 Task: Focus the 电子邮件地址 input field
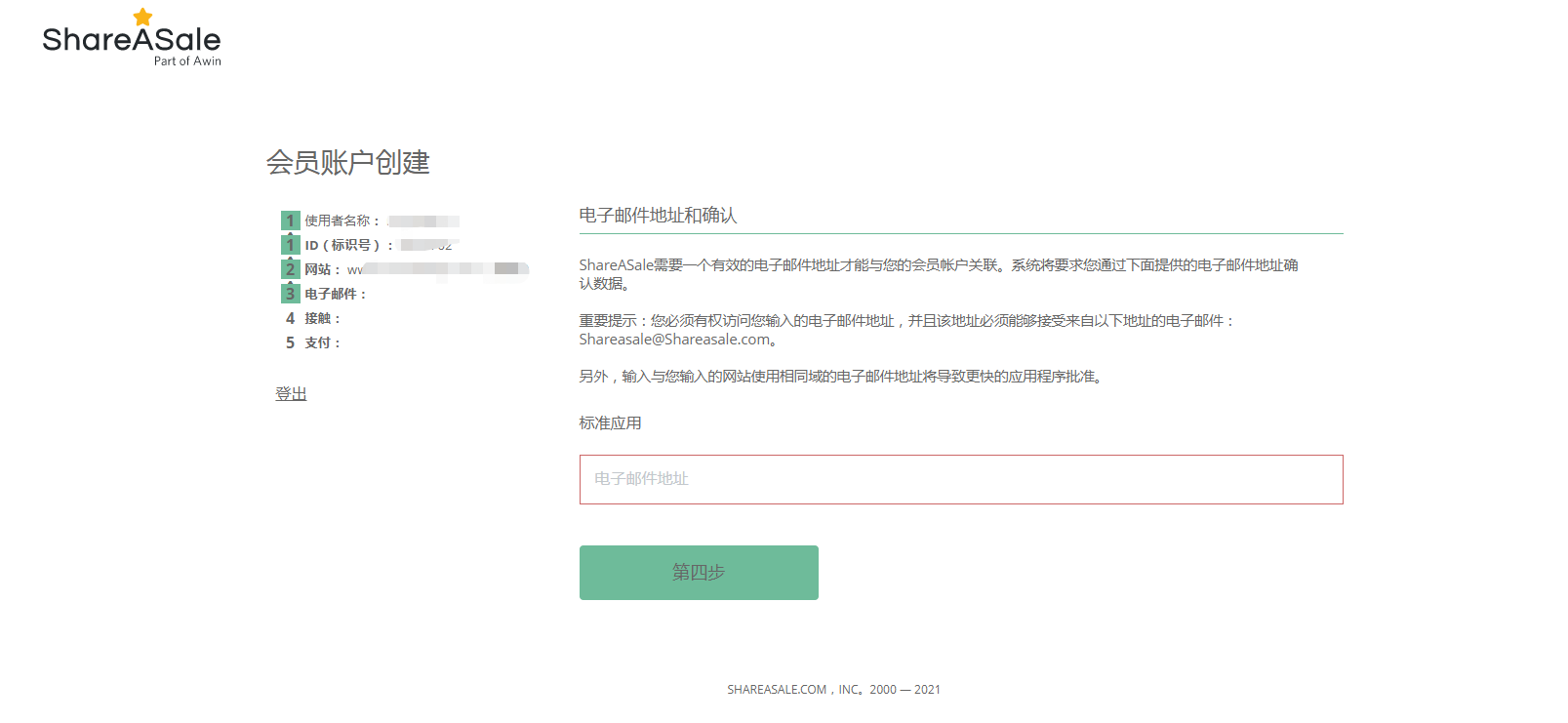click(961, 479)
